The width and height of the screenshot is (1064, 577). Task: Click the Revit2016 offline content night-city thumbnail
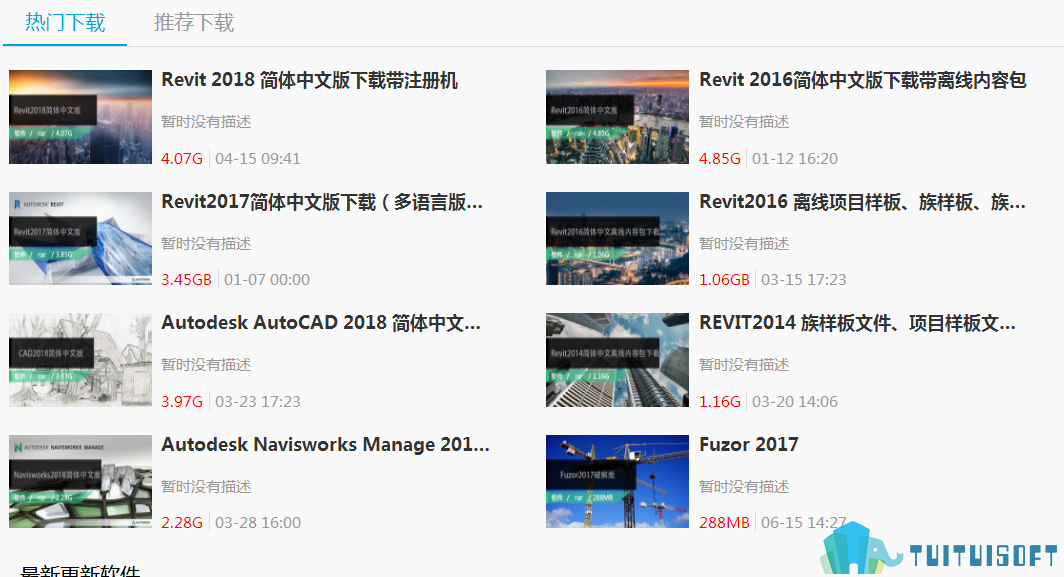618,238
